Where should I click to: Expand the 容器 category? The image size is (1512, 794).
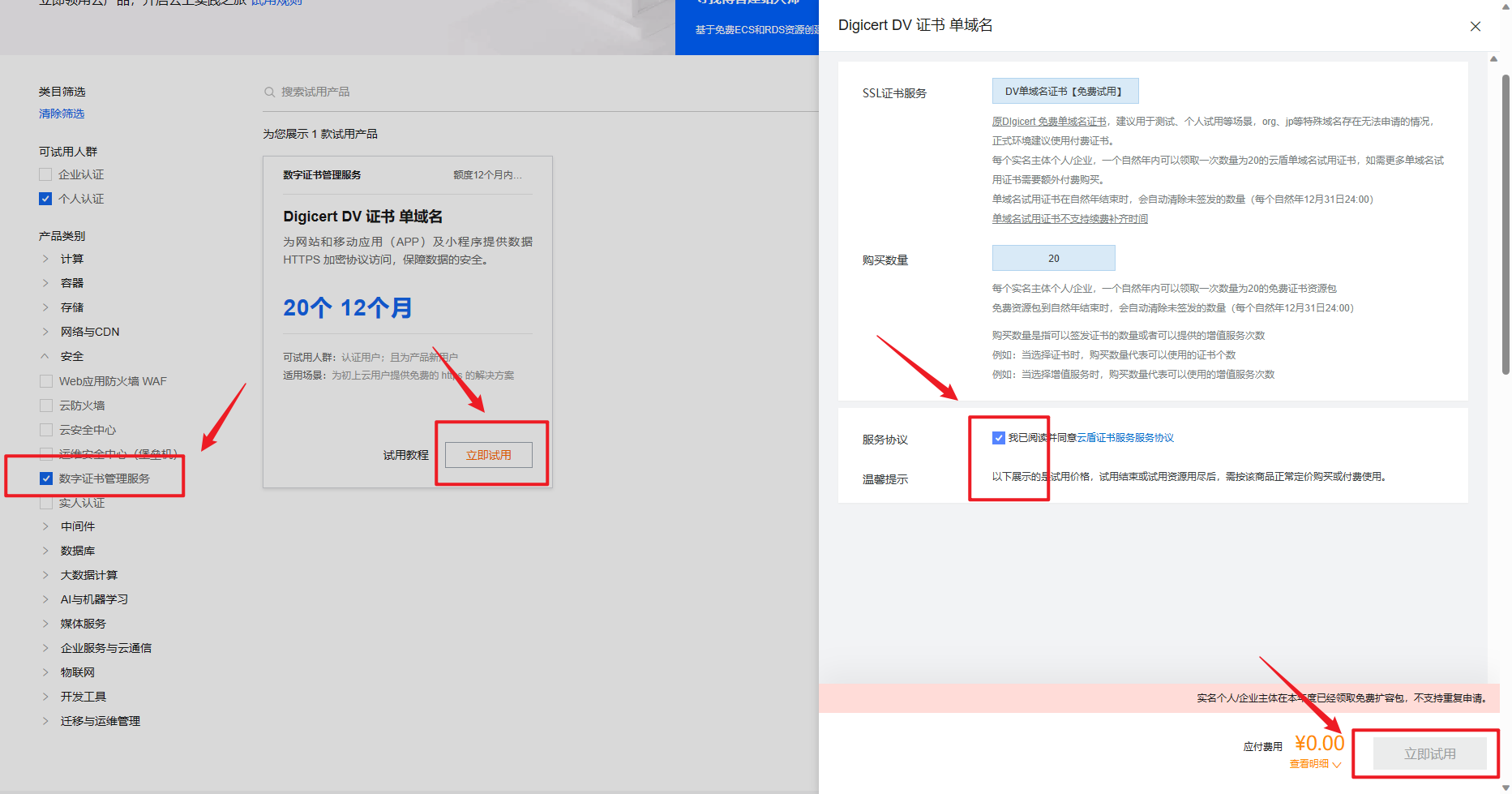(45, 283)
